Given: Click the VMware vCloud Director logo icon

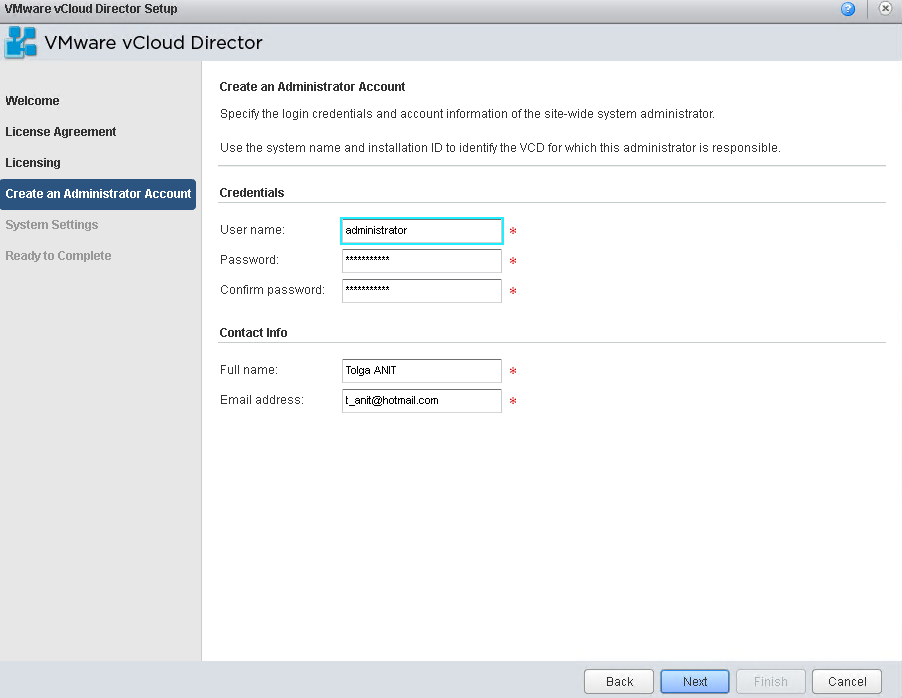Looking at the screenshot, I should [21, 42].
